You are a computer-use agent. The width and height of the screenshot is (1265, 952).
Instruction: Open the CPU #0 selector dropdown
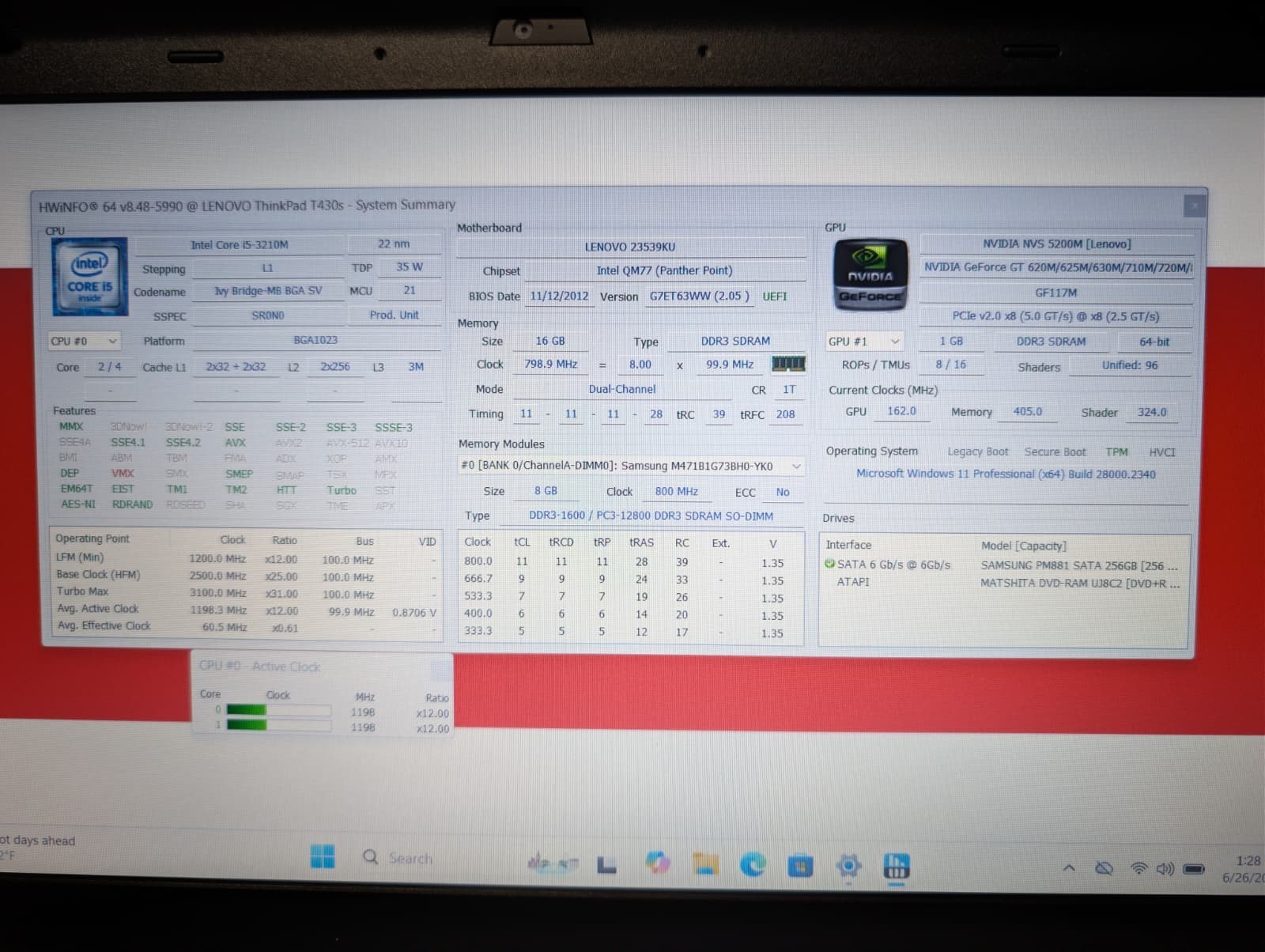(85, 341)
